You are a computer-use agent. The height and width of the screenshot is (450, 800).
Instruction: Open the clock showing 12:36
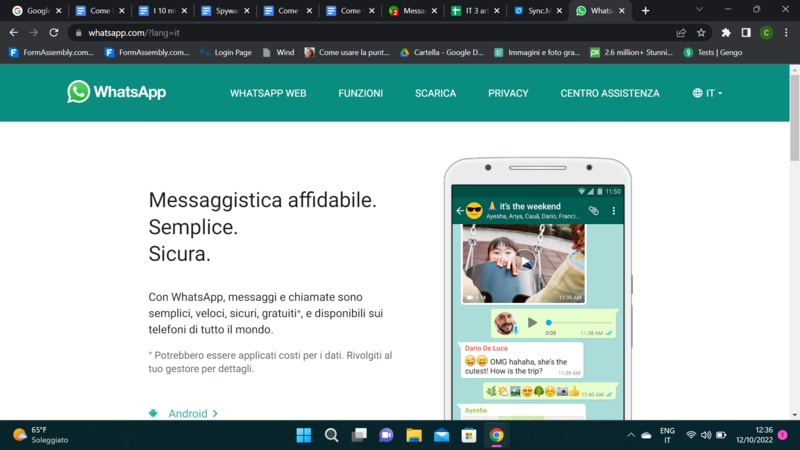[754, 435]
